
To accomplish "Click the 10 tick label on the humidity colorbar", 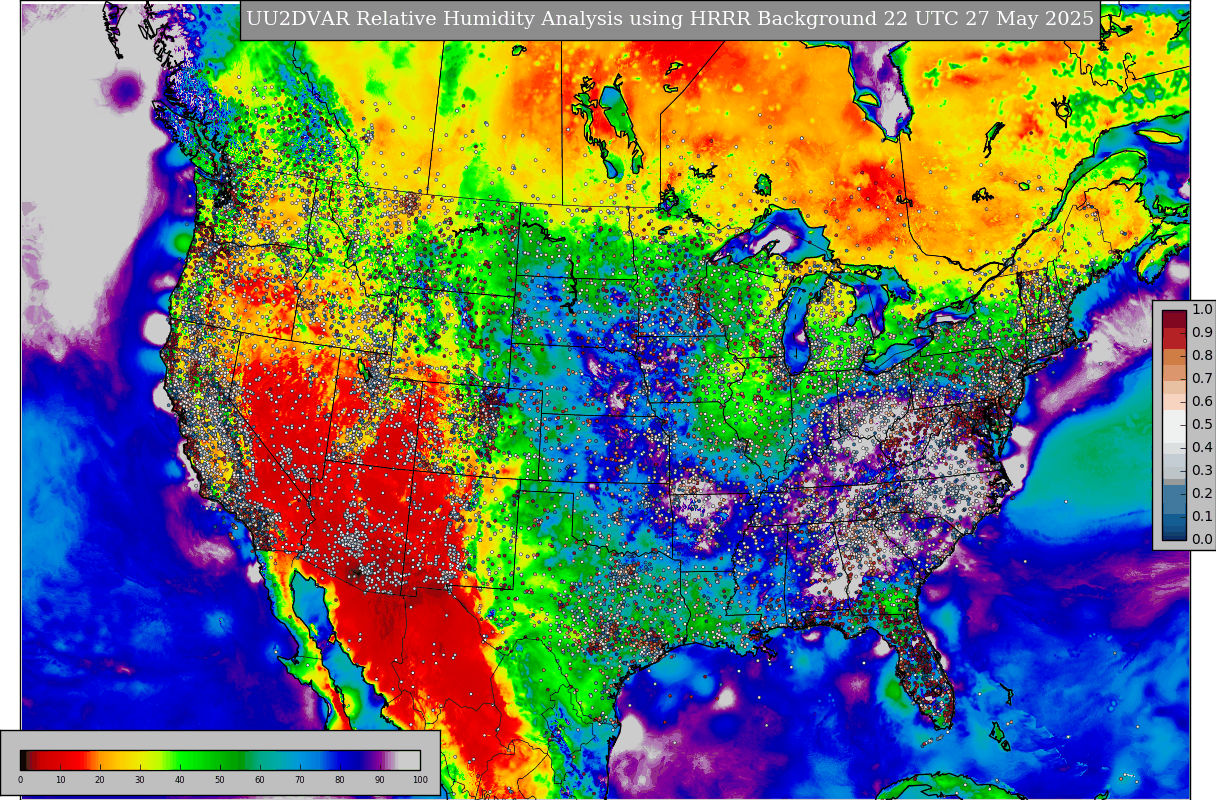I will 60,780.
